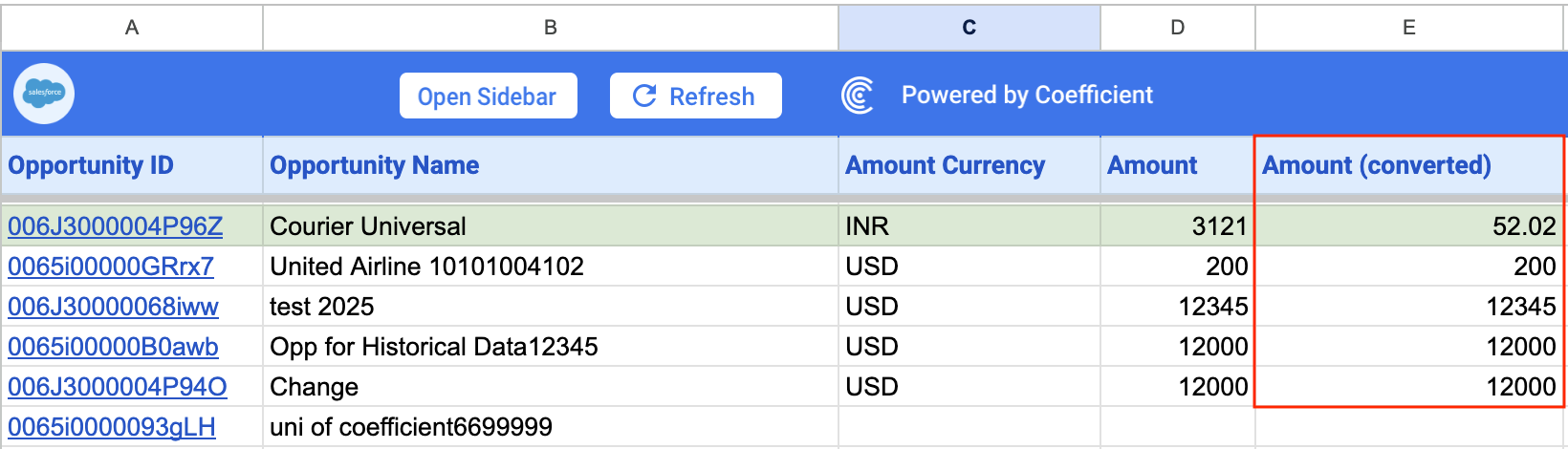Select column D header

click(x=1177, y=28)
